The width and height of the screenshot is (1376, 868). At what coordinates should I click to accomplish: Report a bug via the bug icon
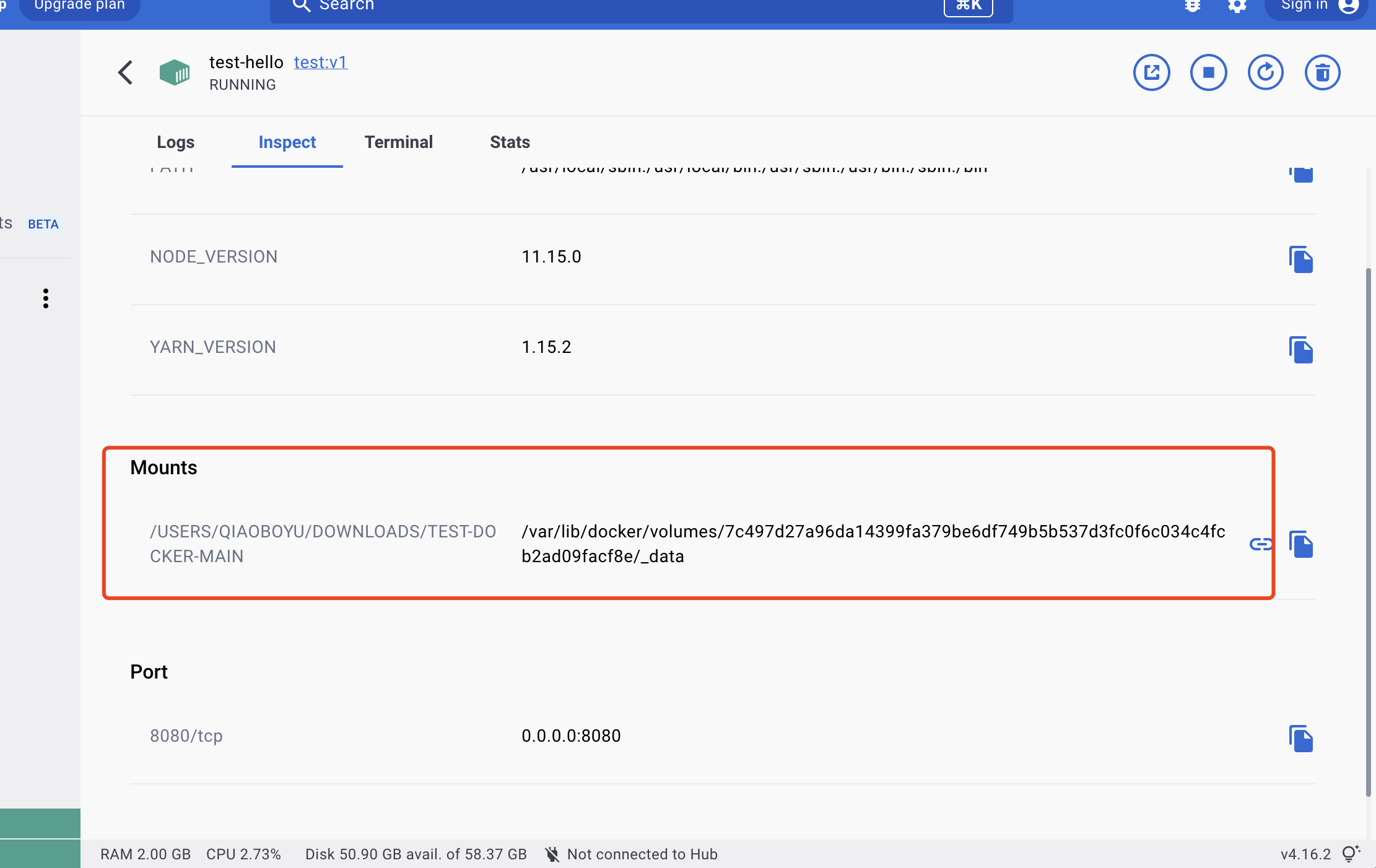click(1192, 6)
